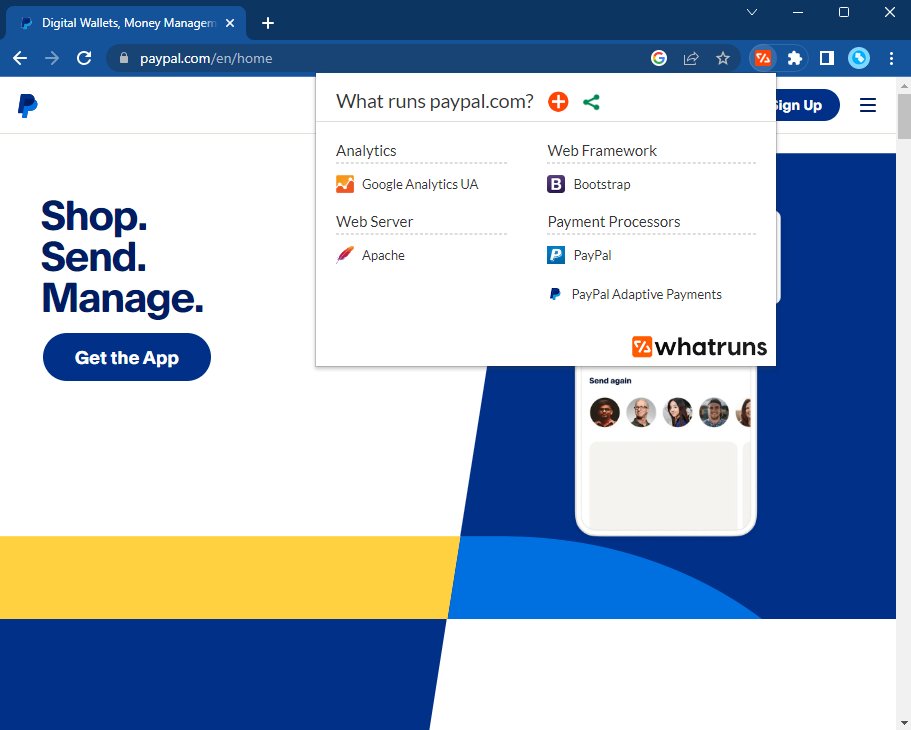Click the 'Send again' label
Viewport: 911px width, 730px height.
click(x=610, y=381)
